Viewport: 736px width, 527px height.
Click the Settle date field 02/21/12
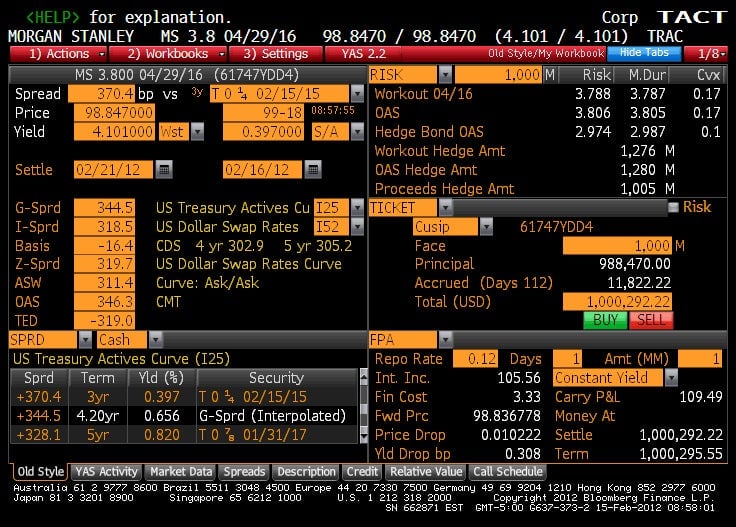coord(113,169)
